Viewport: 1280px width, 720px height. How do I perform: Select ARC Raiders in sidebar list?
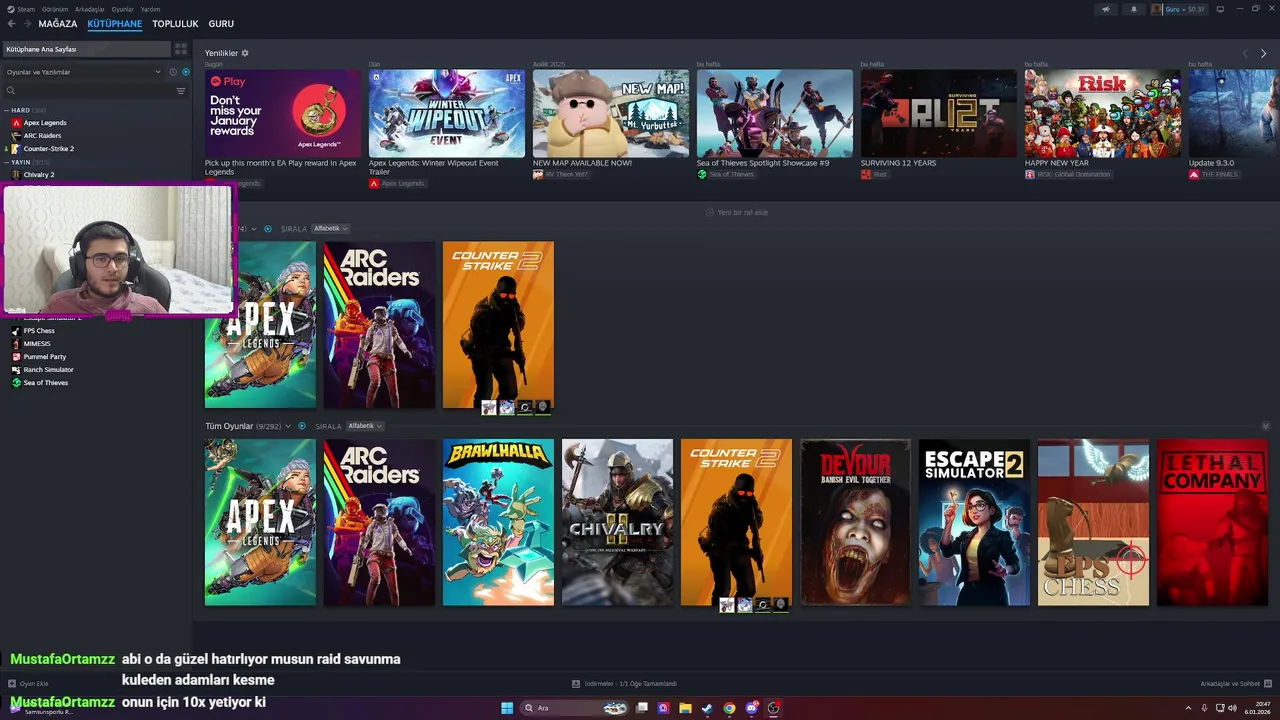click(42, 136)
